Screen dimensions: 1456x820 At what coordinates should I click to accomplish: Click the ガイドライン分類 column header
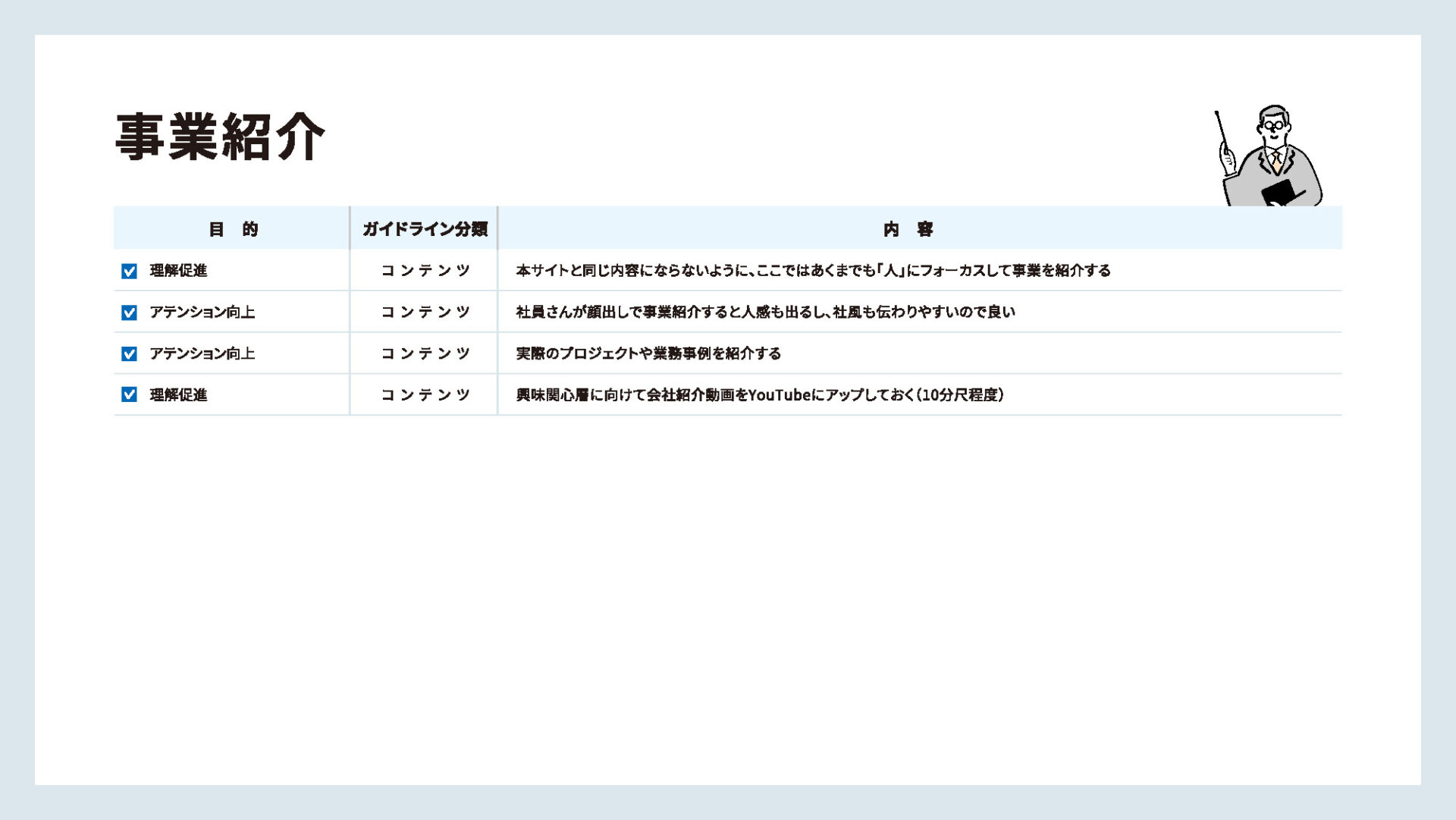point(425,229)
